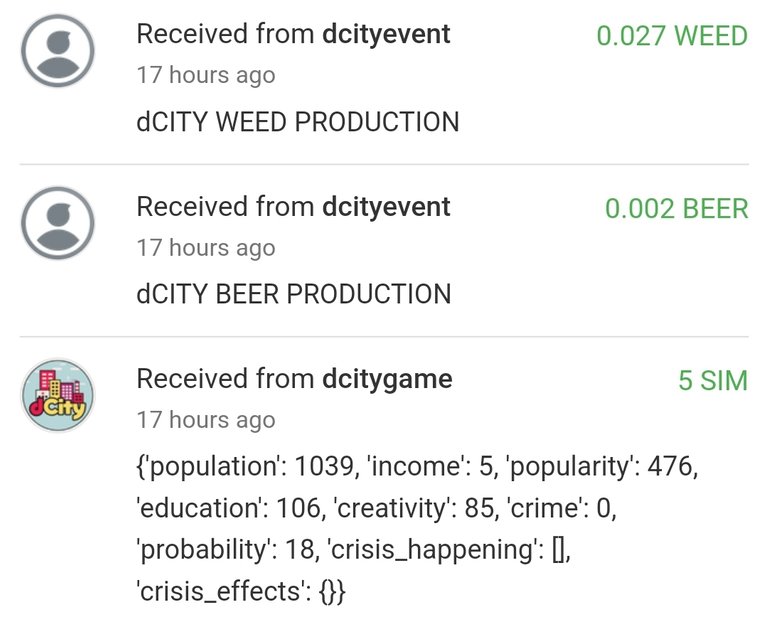Click the population JSON memo of the SIM transfer
768x618 pixels.
417,528
